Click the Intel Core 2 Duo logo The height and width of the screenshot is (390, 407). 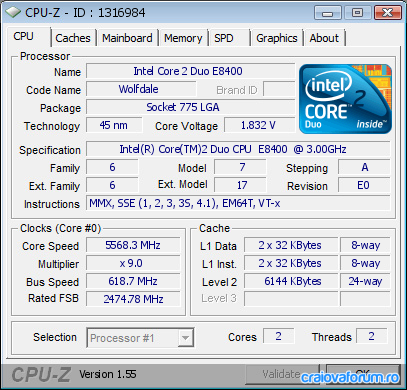[x=345, y=99]
